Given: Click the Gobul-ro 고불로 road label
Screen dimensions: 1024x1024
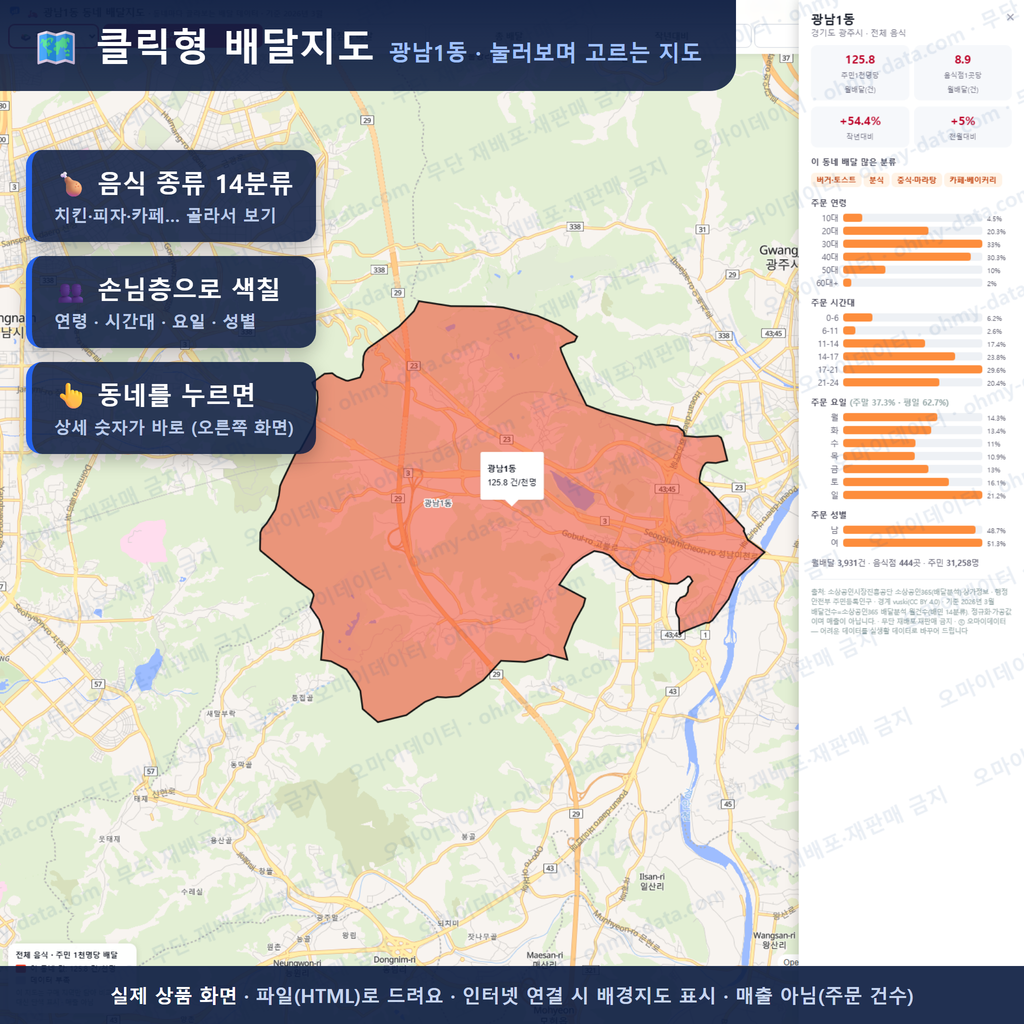Looking at the screenshot, I should pos(589,540).
